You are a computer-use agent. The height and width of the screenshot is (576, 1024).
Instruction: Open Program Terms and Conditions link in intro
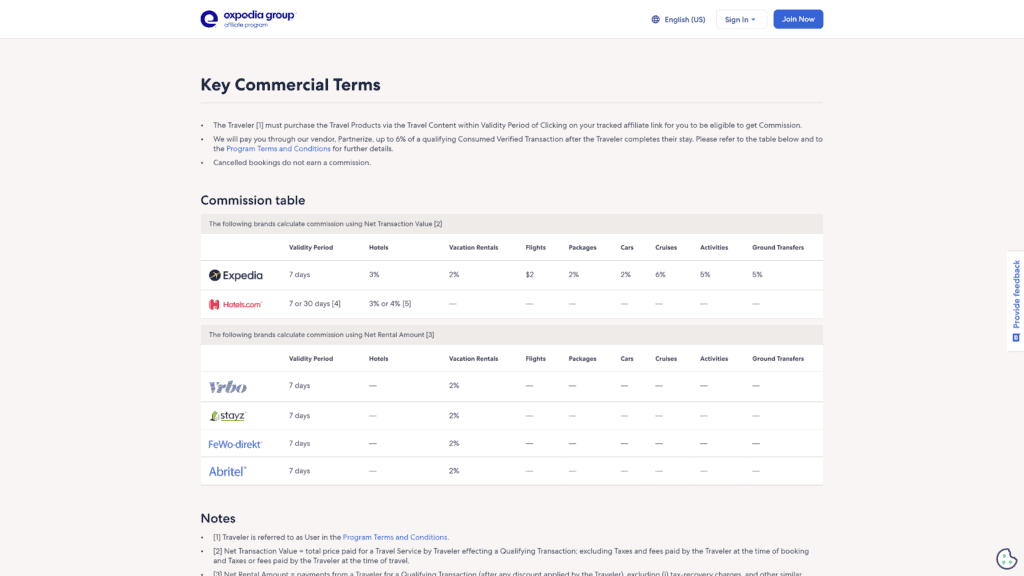point(278,149)
